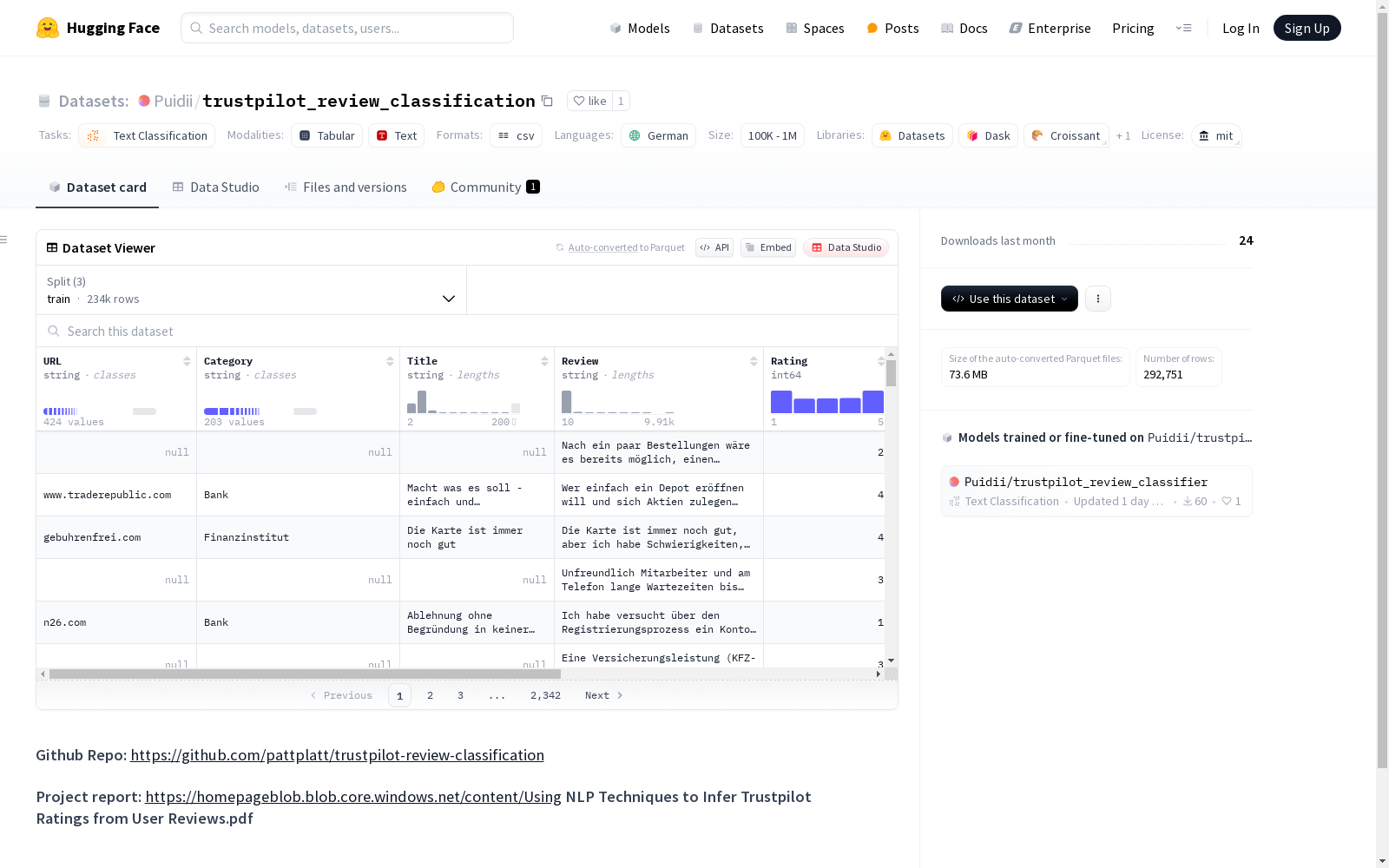Open the Datasets menu item

727,28
